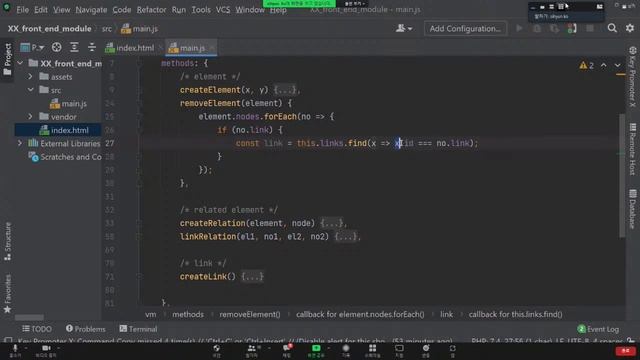
Task: Click the Collapse All icon
Action: pos(91,47)
